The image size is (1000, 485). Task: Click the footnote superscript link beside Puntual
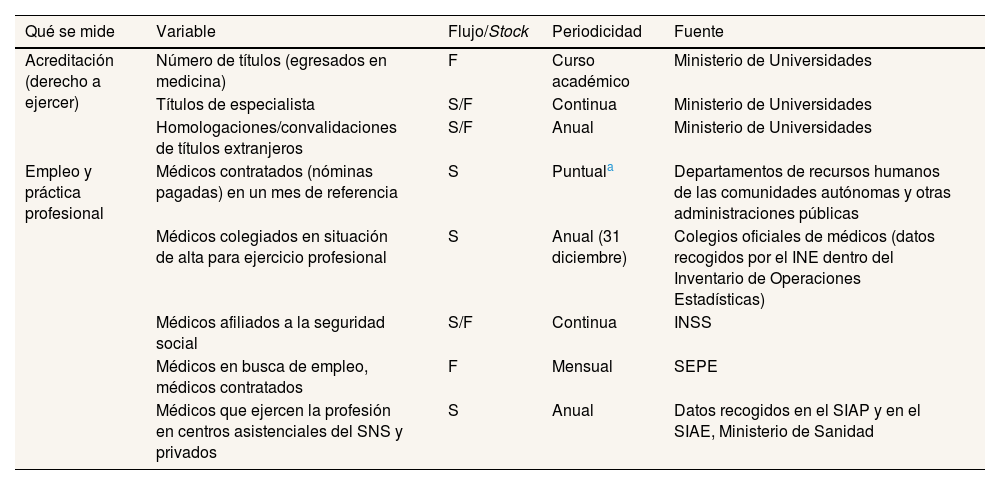coord(610,167)
